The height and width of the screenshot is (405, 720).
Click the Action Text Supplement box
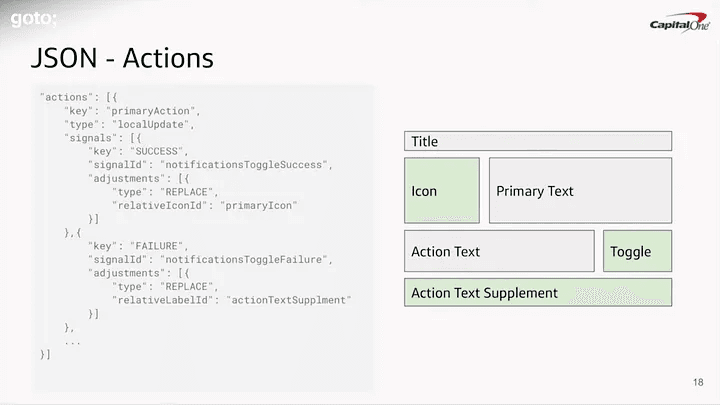(x=537, y=292)
